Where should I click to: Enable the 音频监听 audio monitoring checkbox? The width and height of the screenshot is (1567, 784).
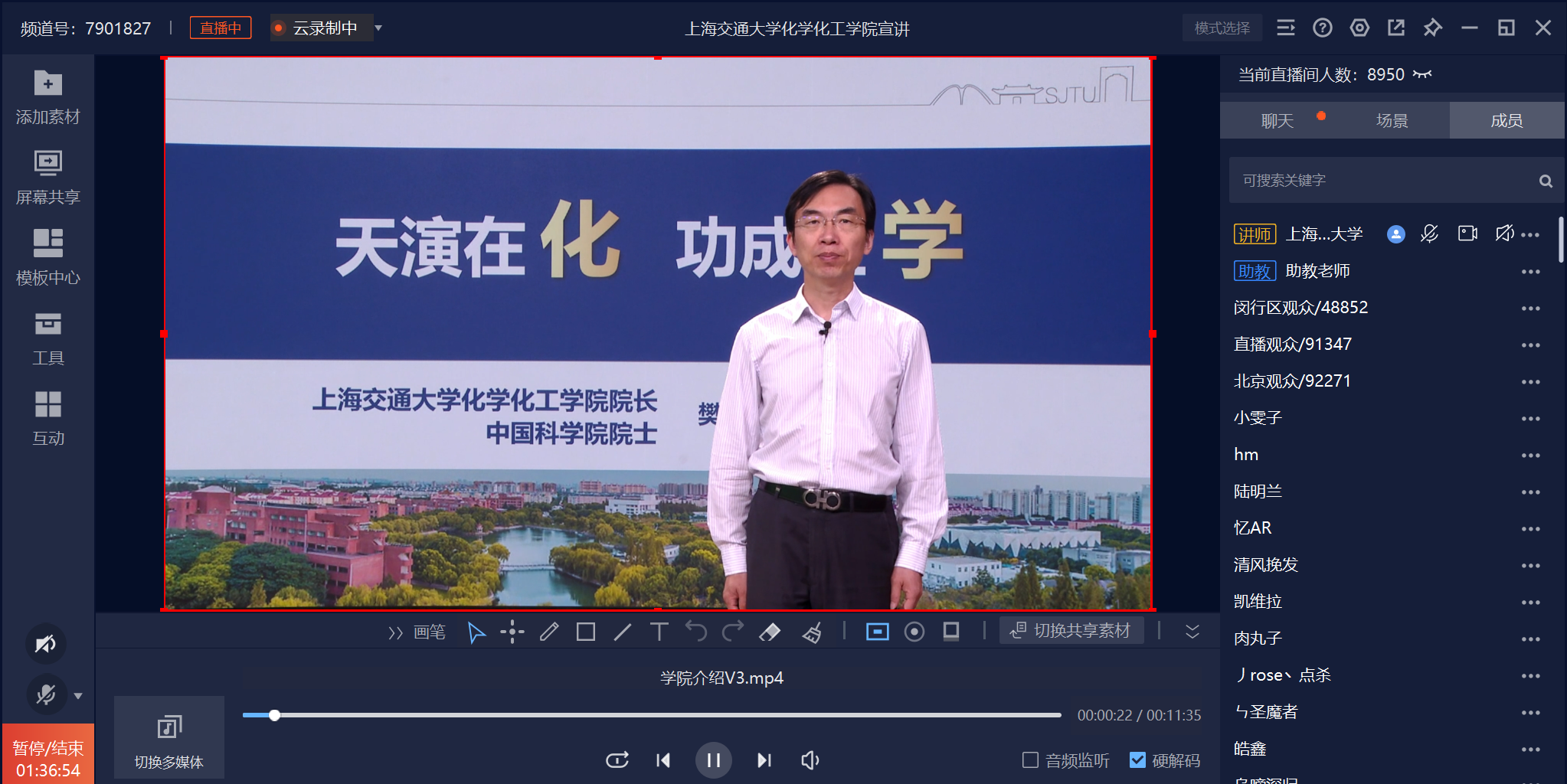1031,760
